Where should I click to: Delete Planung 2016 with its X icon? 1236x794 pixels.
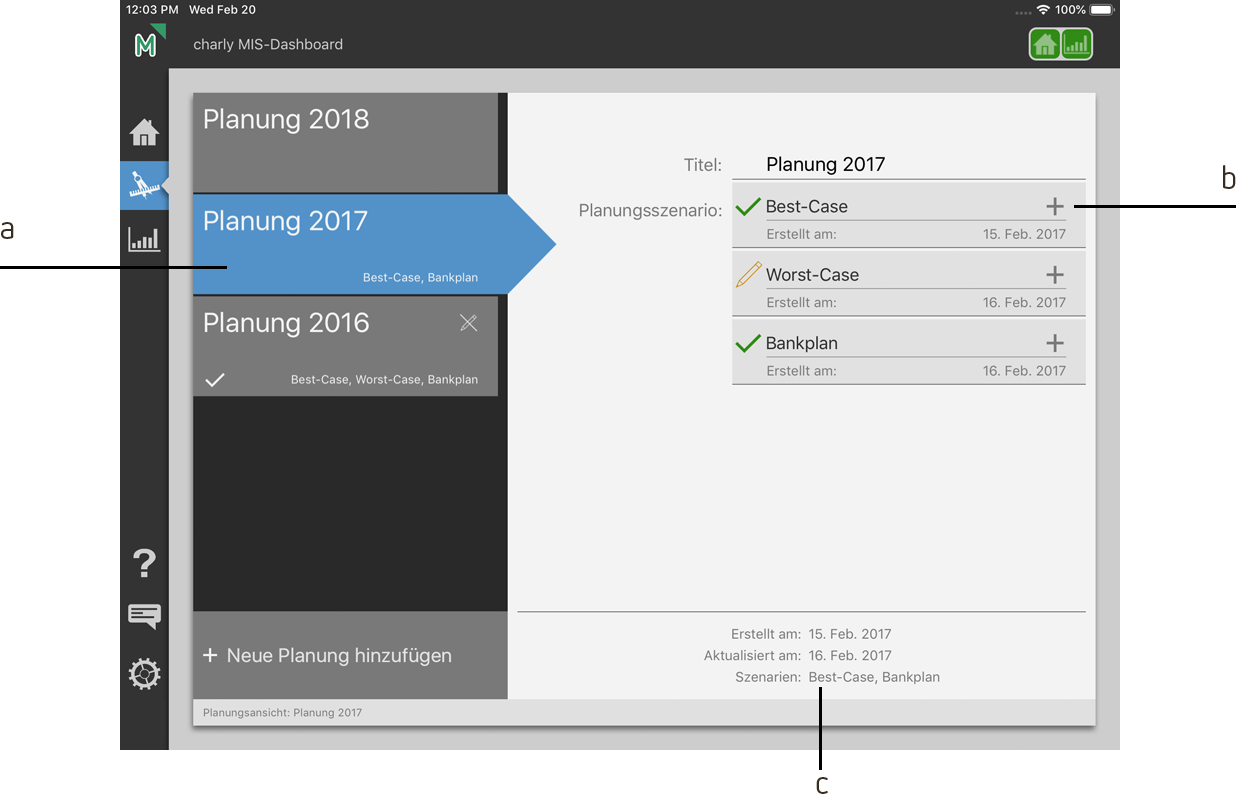point(468,322)
